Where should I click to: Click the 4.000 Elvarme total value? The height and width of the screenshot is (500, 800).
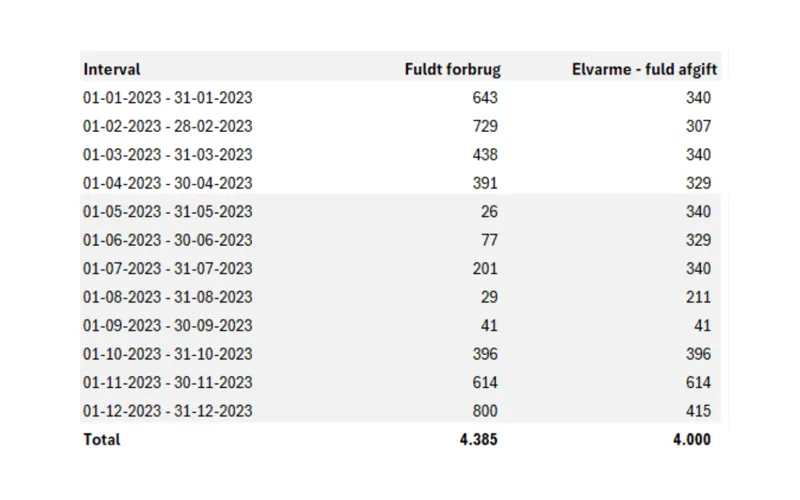tap(690, 440)
